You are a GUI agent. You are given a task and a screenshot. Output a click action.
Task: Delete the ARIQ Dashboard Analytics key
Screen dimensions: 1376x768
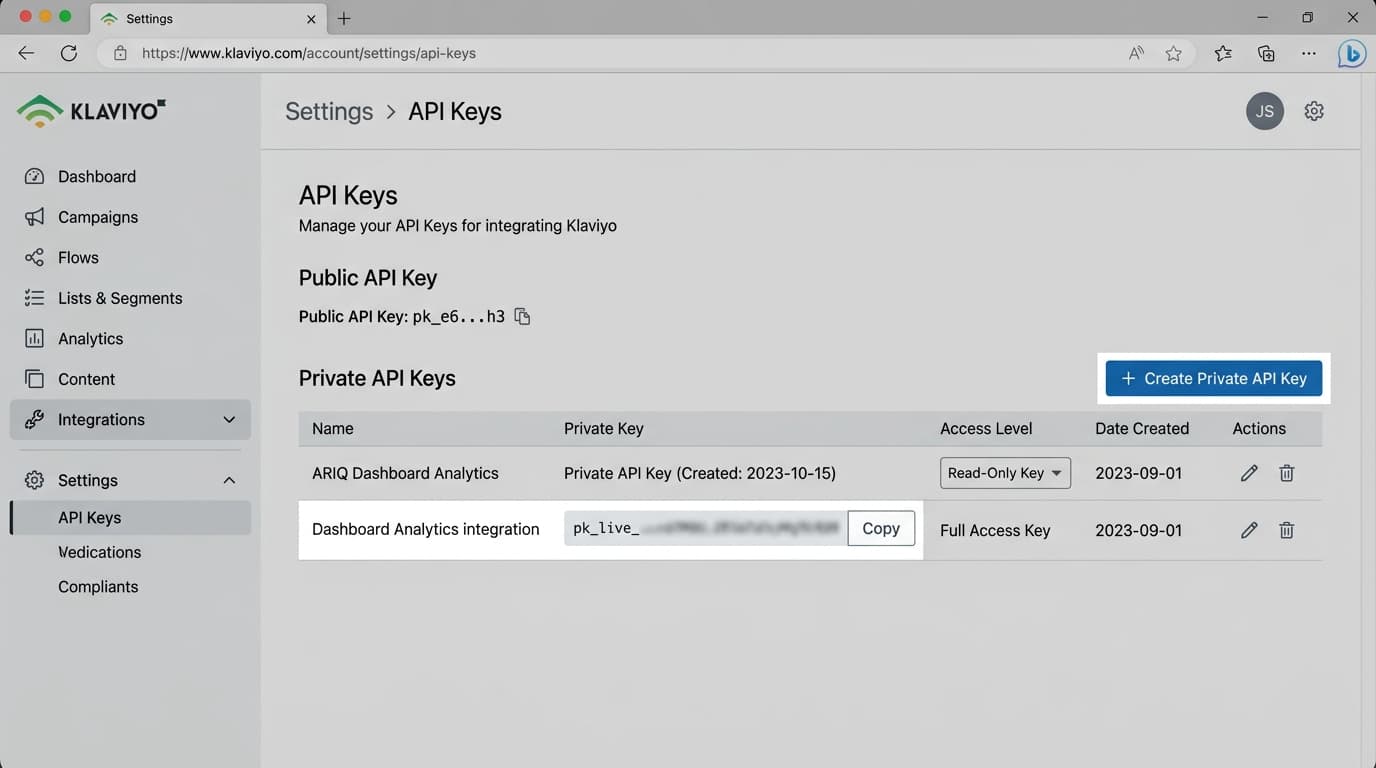1287,473
